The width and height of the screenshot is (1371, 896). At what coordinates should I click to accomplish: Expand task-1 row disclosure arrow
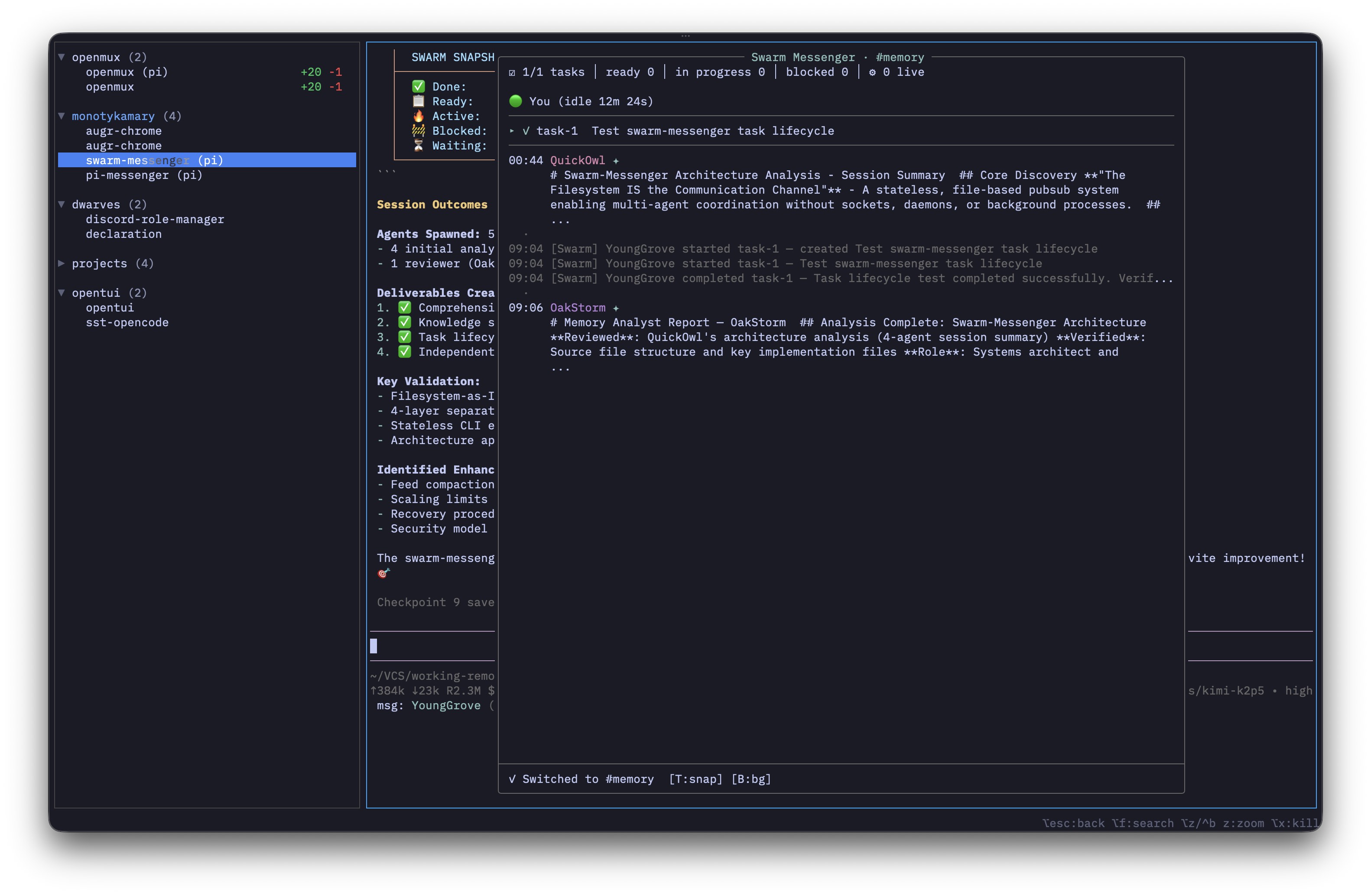pyautogui.click(x=512, y=131)
